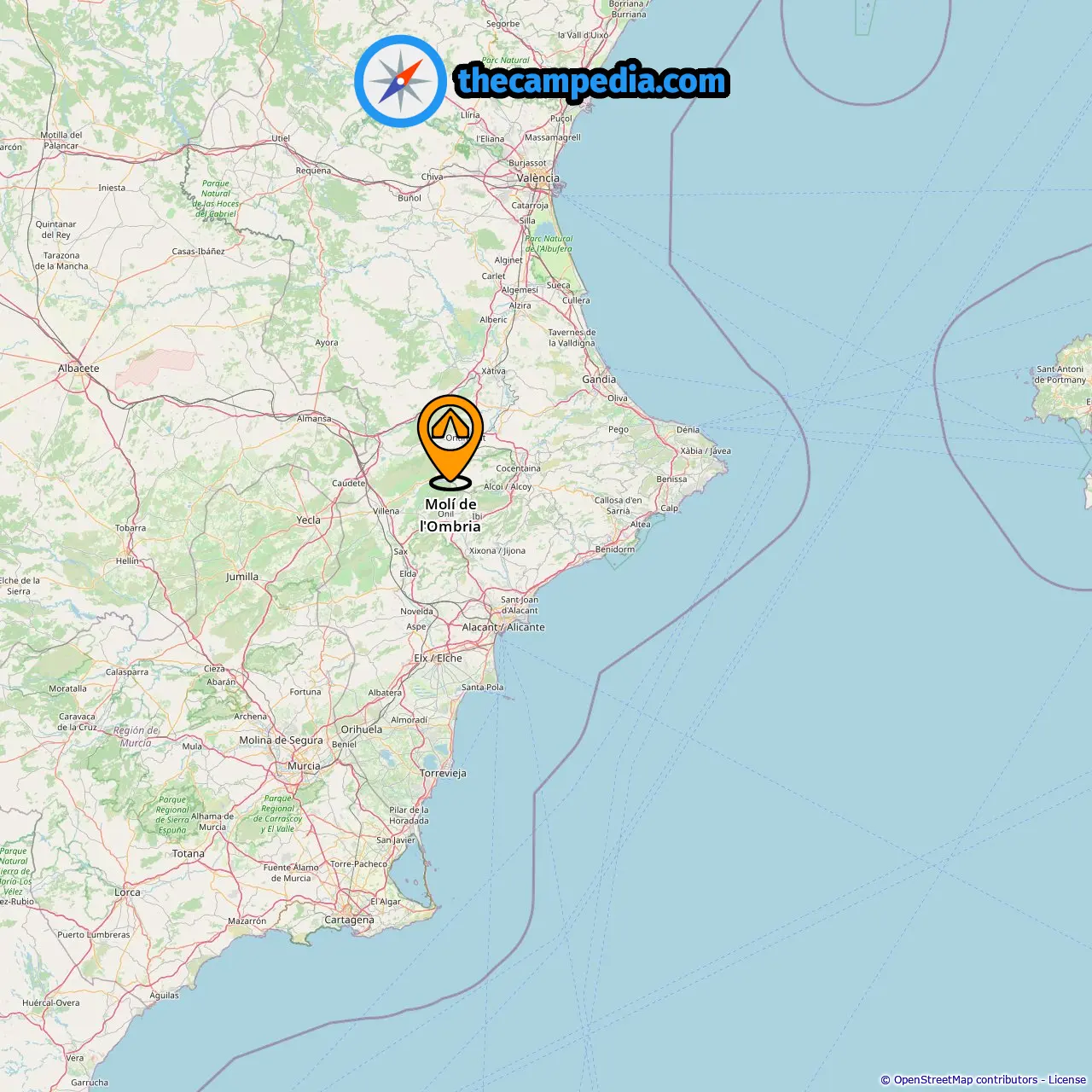
Task: Click the Torrevieja town label
Action: tap(443, 774)
